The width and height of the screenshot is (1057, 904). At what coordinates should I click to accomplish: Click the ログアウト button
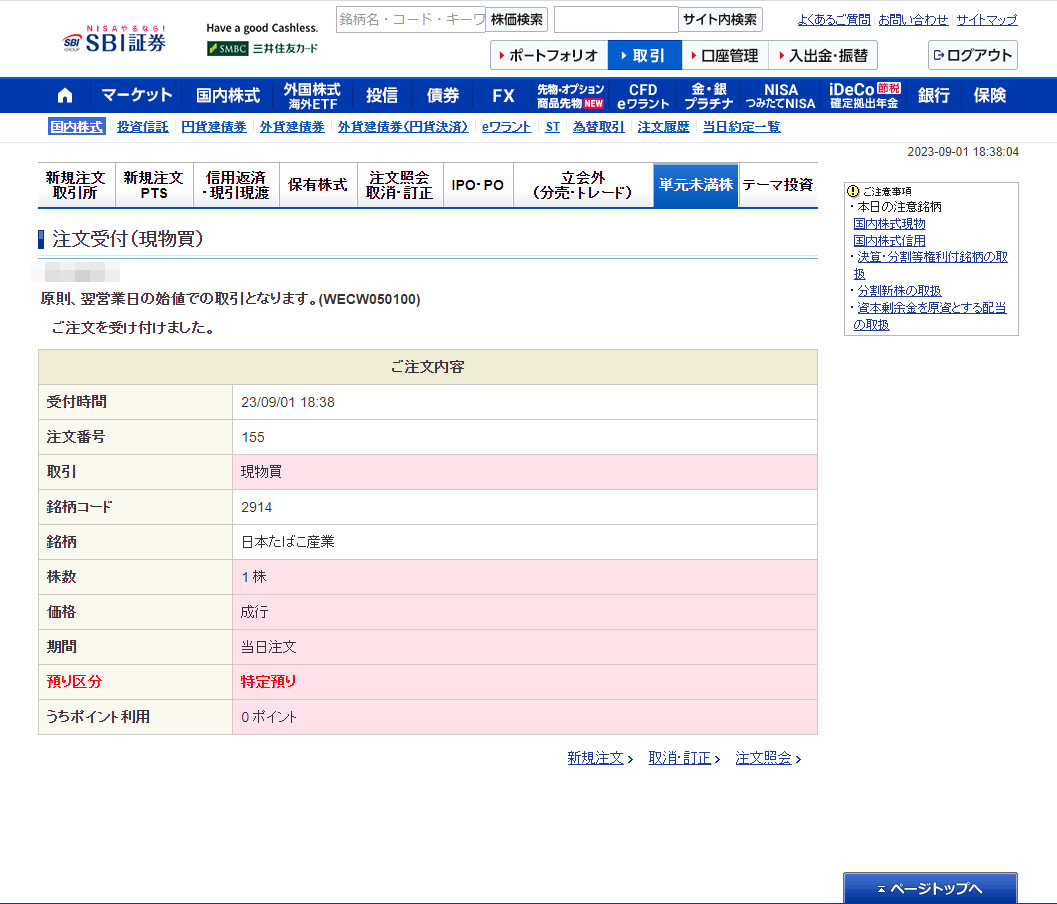tap(972, 55)
